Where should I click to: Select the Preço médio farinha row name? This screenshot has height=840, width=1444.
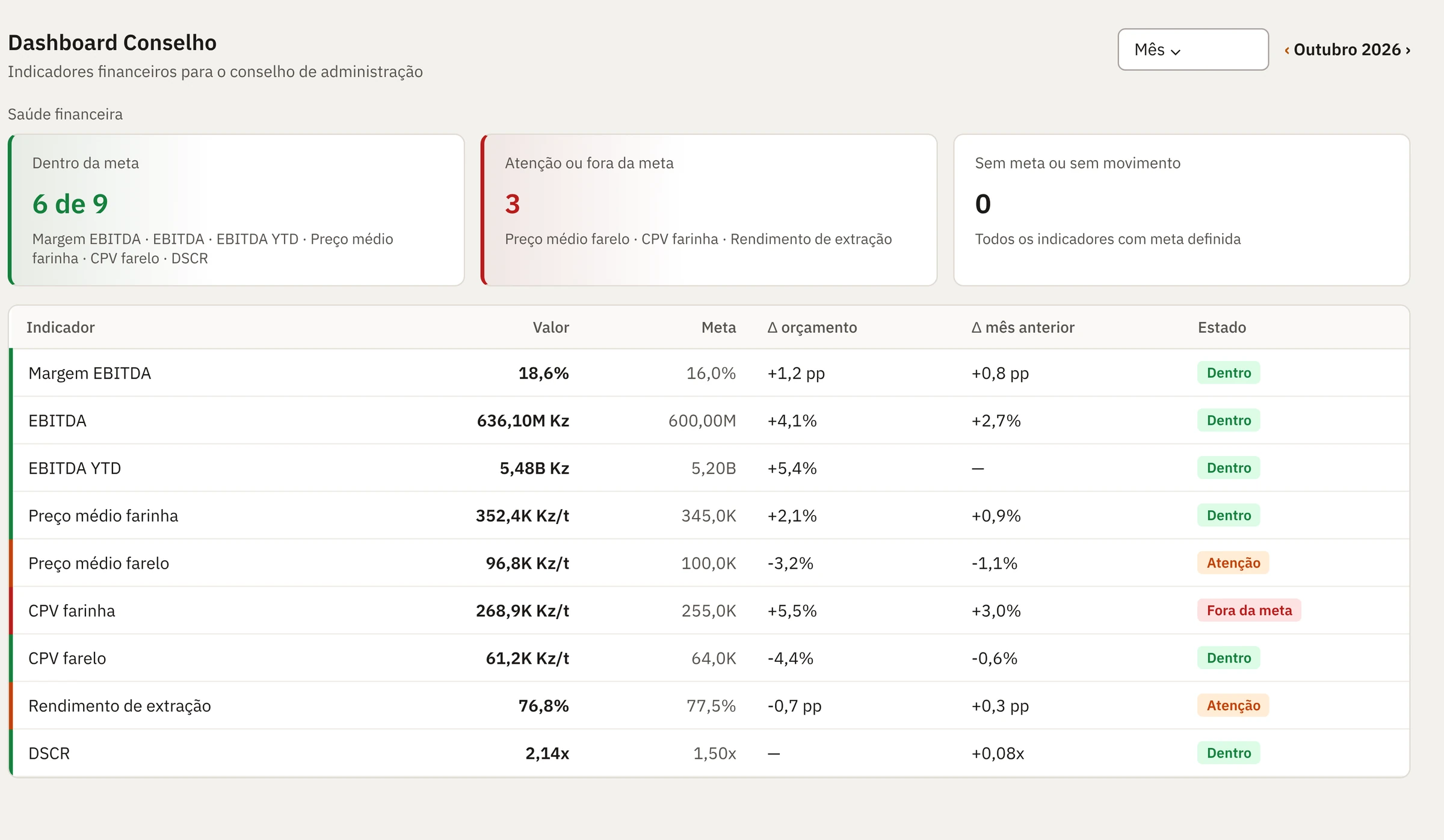(103, 516)
